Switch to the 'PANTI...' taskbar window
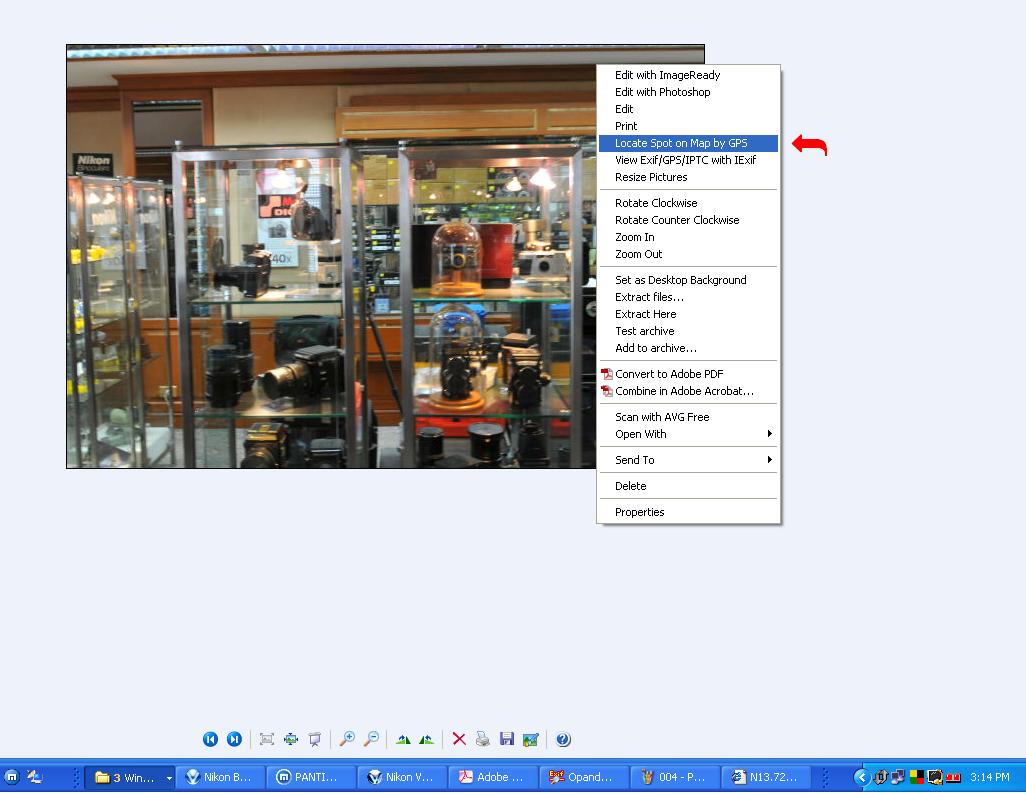This screenshot has height=794, width=1026. tap(312, 777)
